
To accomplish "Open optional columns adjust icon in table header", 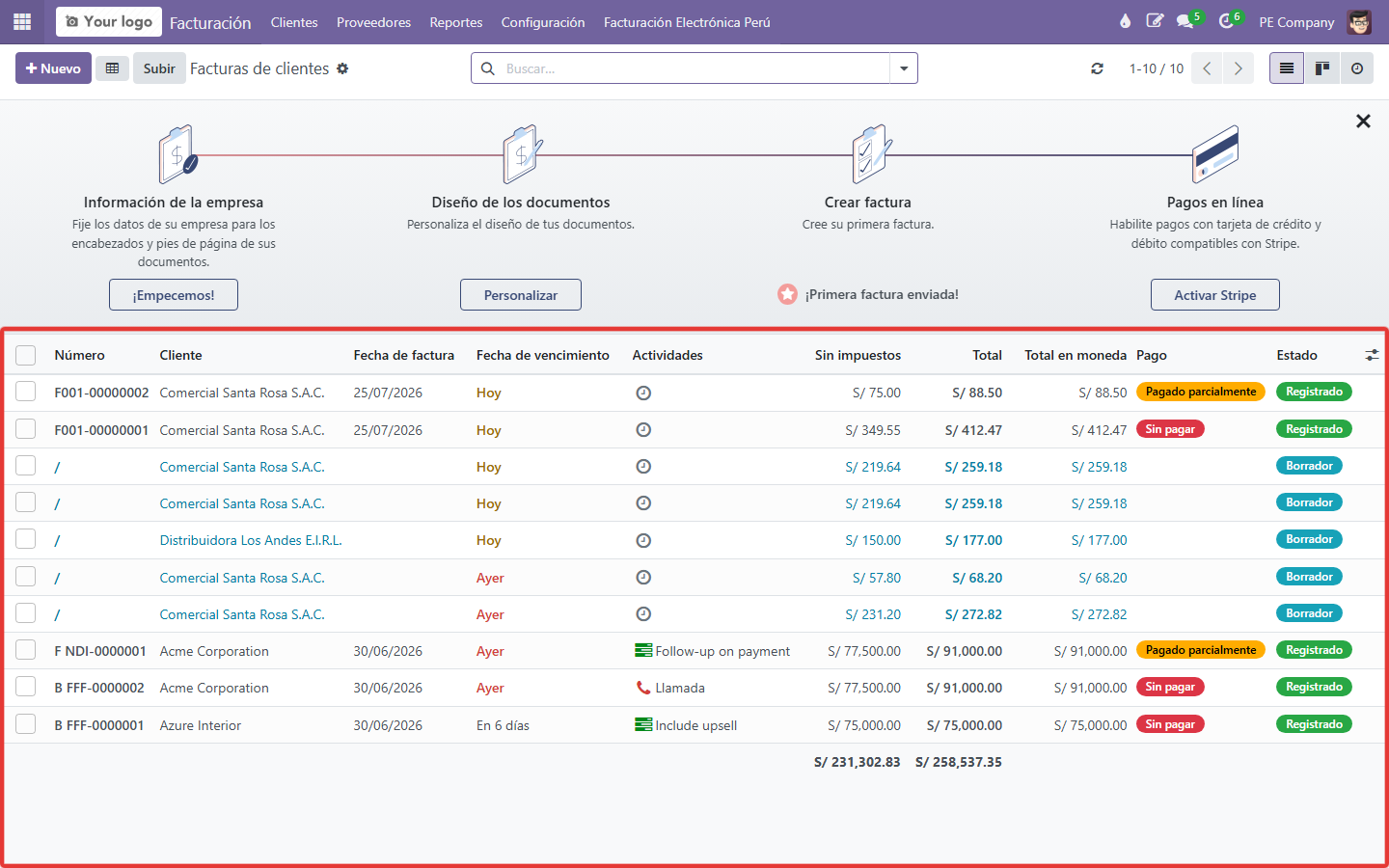I will [1372, 355].
